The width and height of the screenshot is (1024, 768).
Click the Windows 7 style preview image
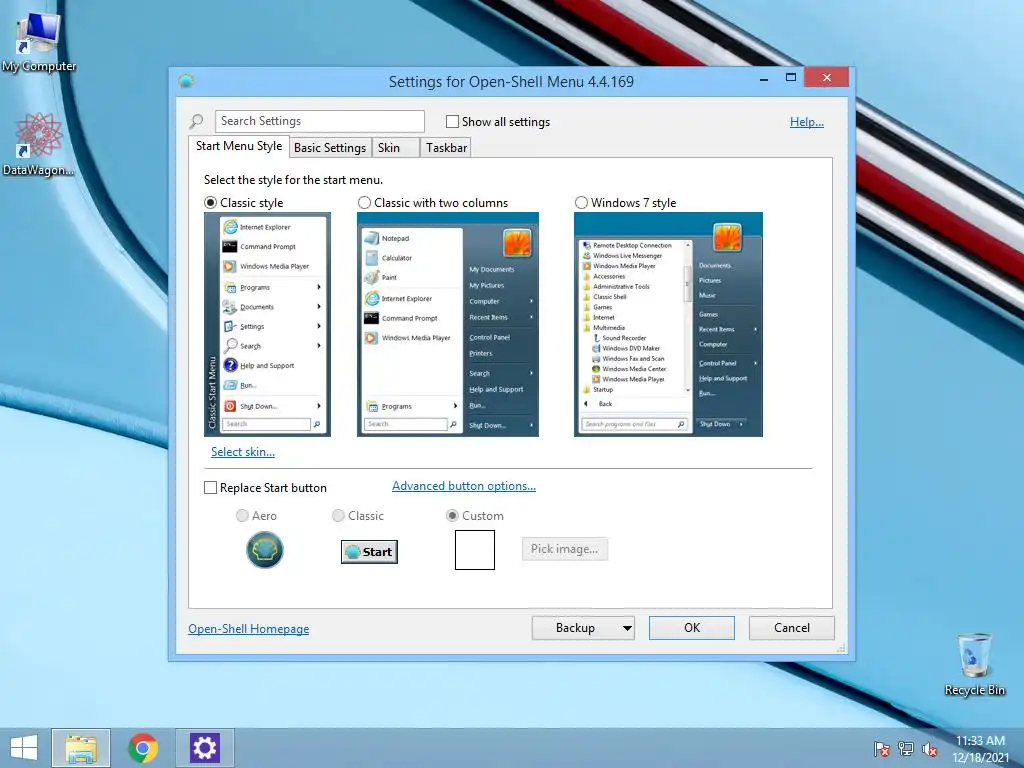tap(668, 325)
